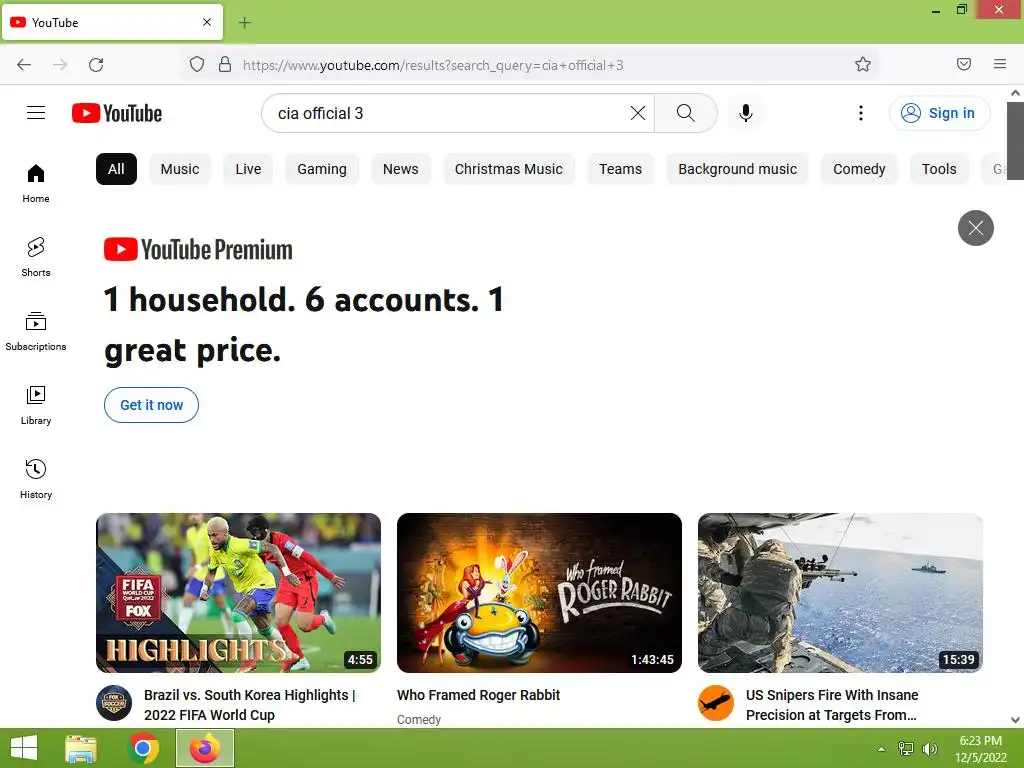The width and height of the screenshot is (1024, 768).
Task: Select the Background music filter chip
Action: click(x=737, y=169)
